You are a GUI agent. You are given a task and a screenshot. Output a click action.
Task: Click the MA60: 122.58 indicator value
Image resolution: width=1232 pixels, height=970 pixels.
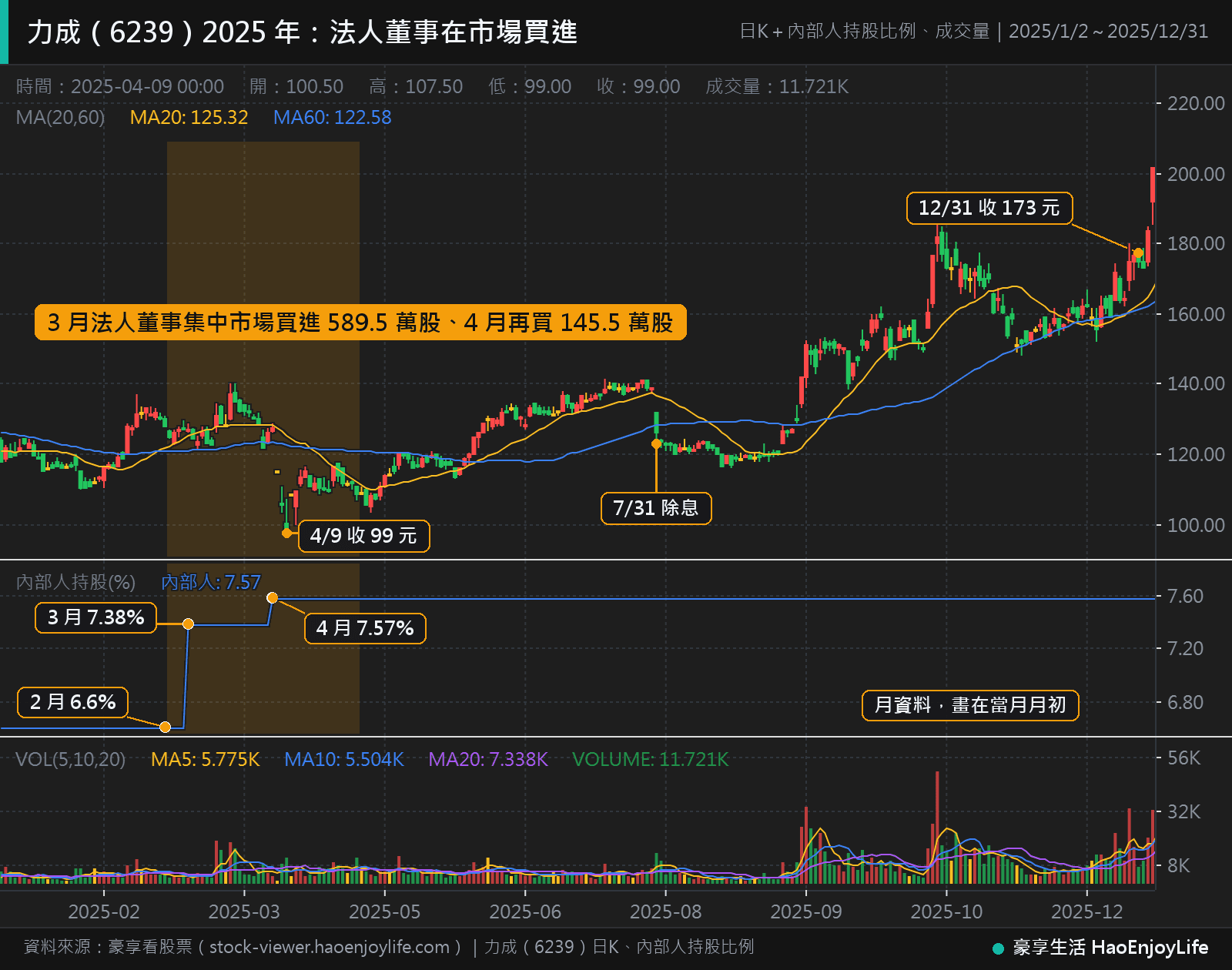click(x=333, y=118)
